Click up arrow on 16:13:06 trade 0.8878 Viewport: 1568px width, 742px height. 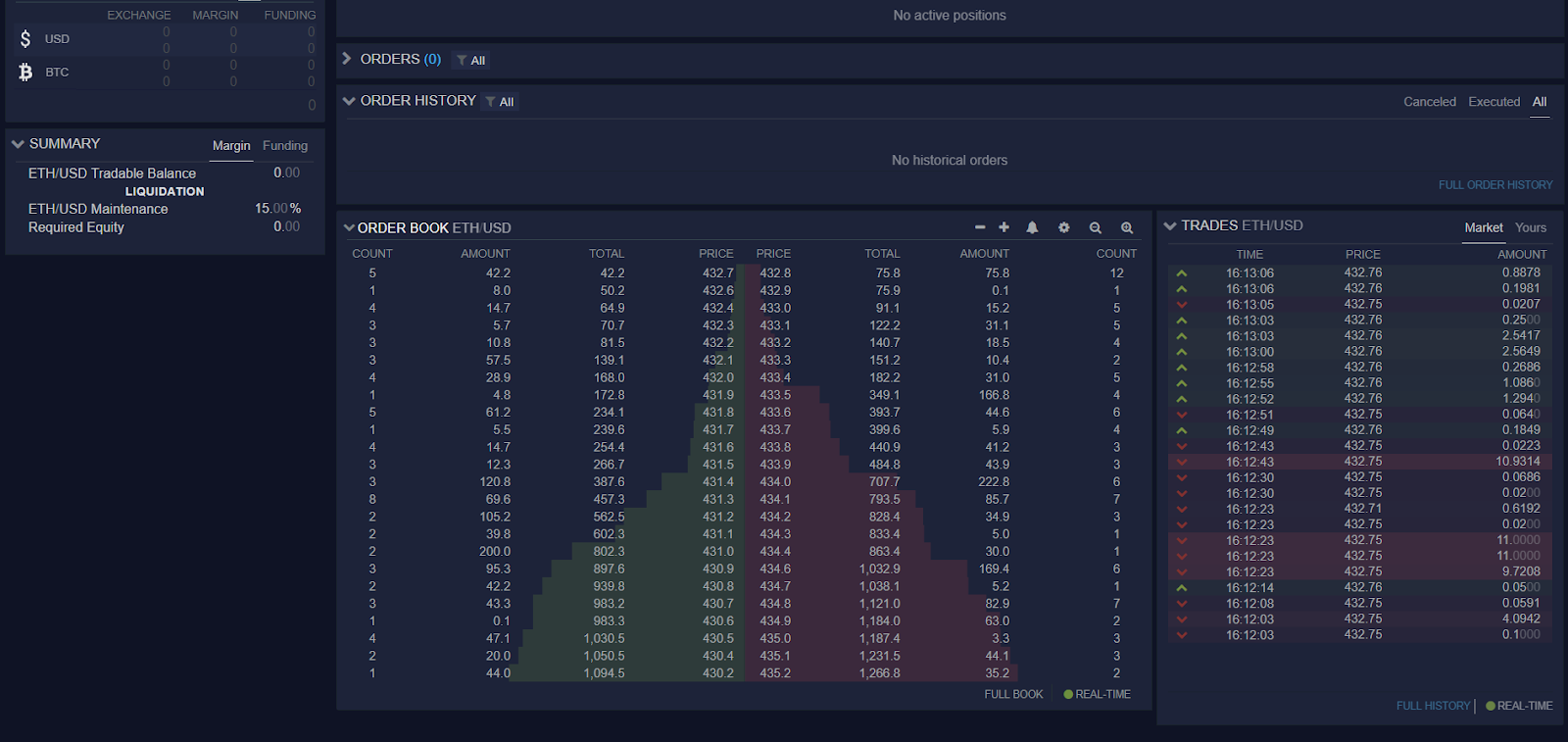coord(1182,273)
